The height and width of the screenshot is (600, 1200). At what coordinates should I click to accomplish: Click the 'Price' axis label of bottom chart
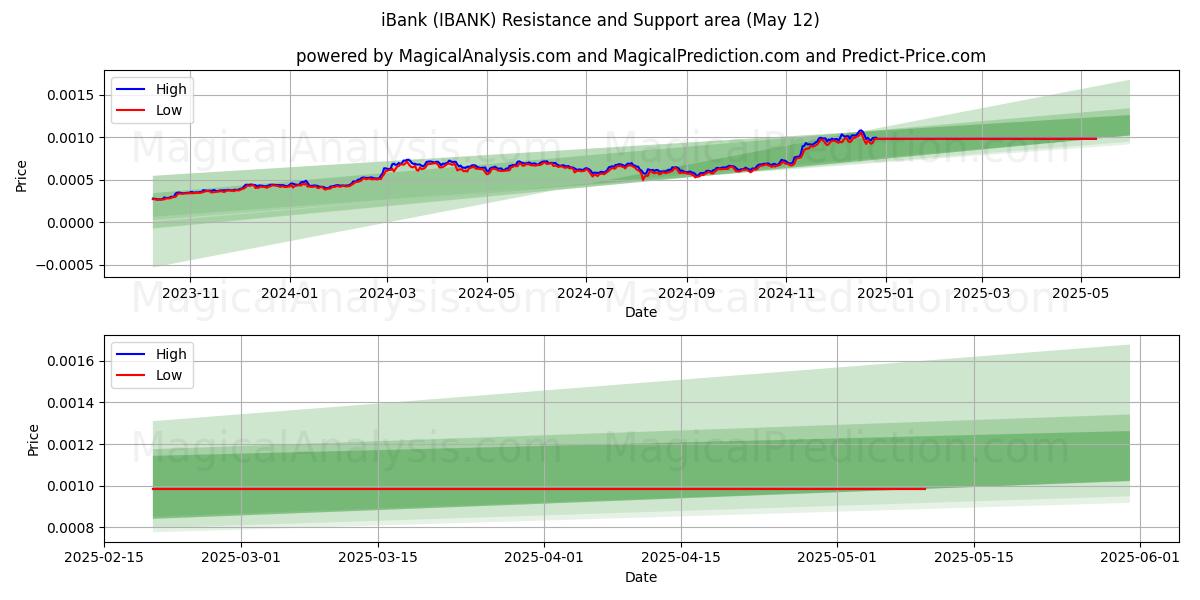pos(34,440)
